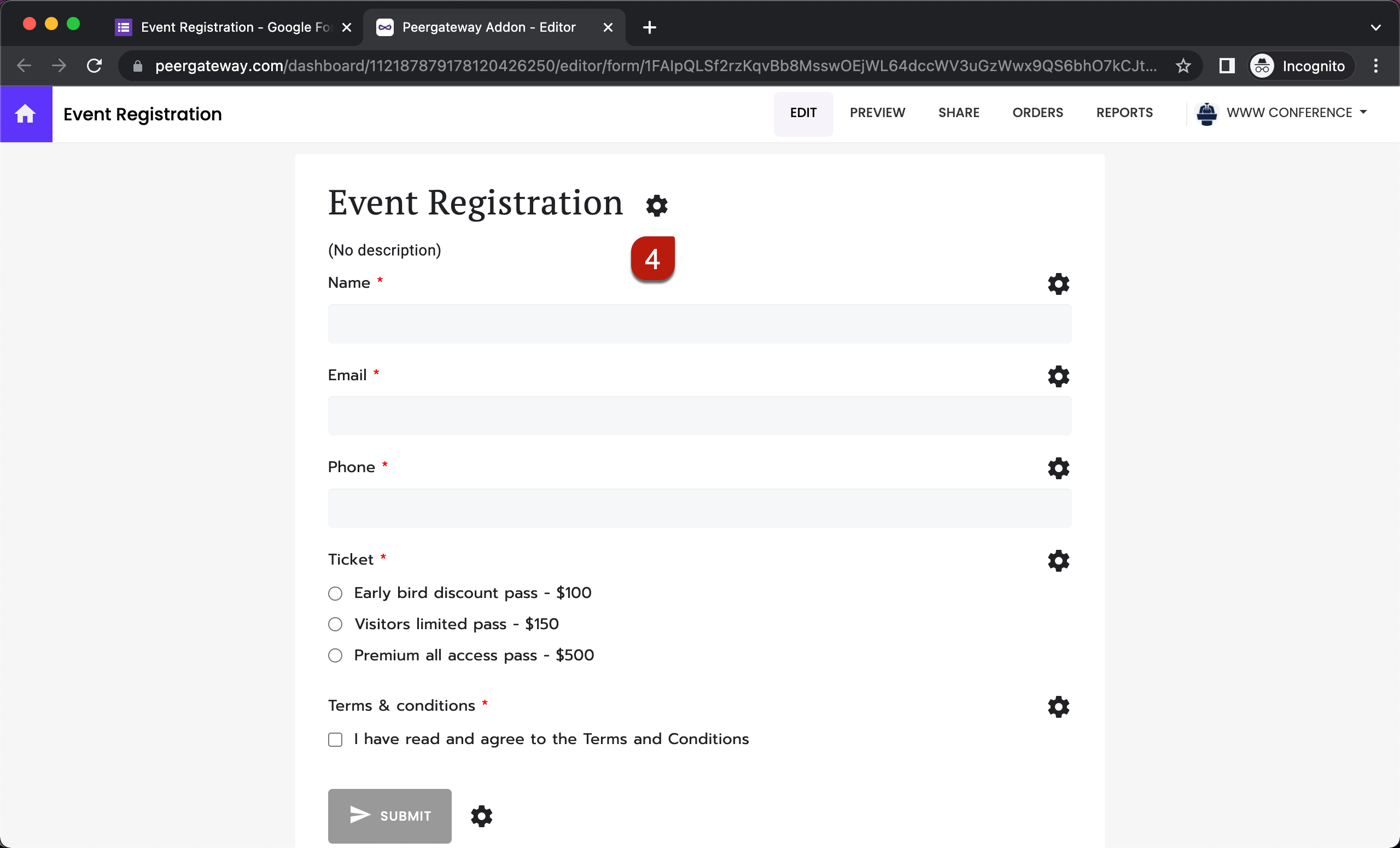Select the Early bird discount pass option
1400x848 pixels.
coord(335,594)
